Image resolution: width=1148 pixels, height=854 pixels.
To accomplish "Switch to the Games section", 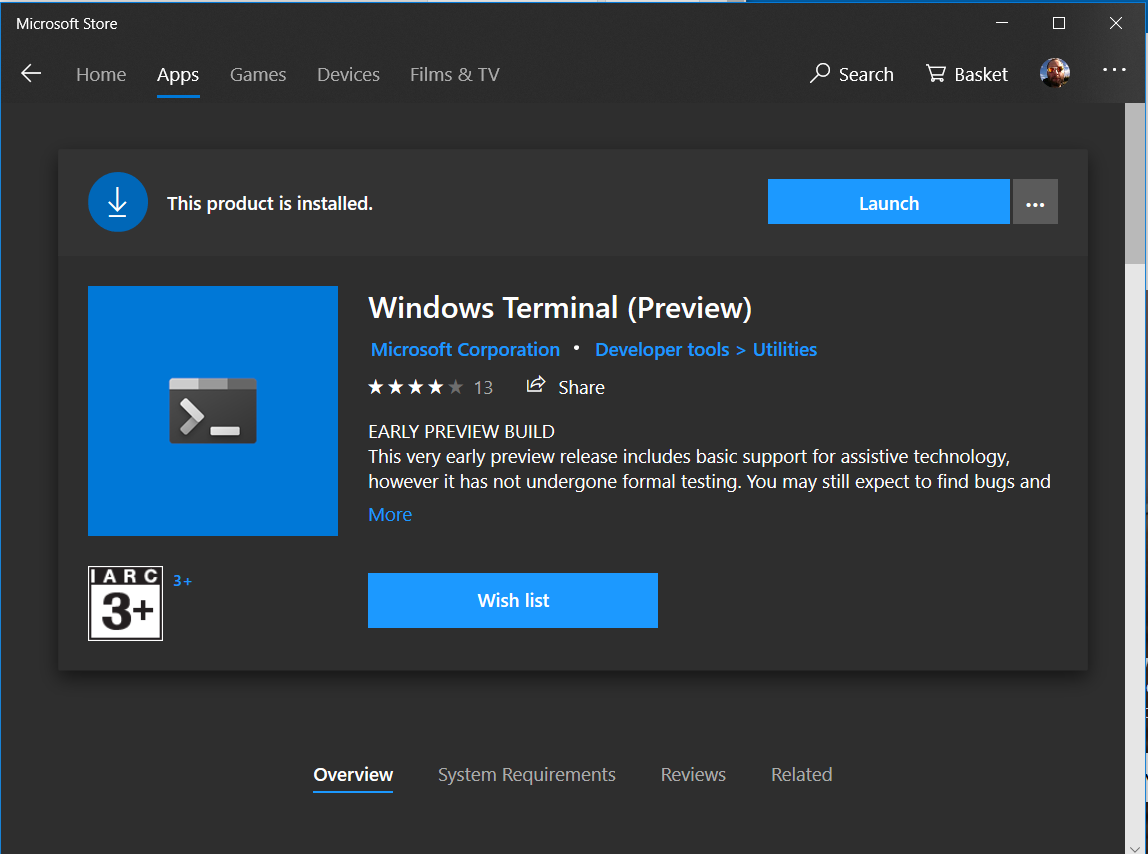I will point(258,74).
